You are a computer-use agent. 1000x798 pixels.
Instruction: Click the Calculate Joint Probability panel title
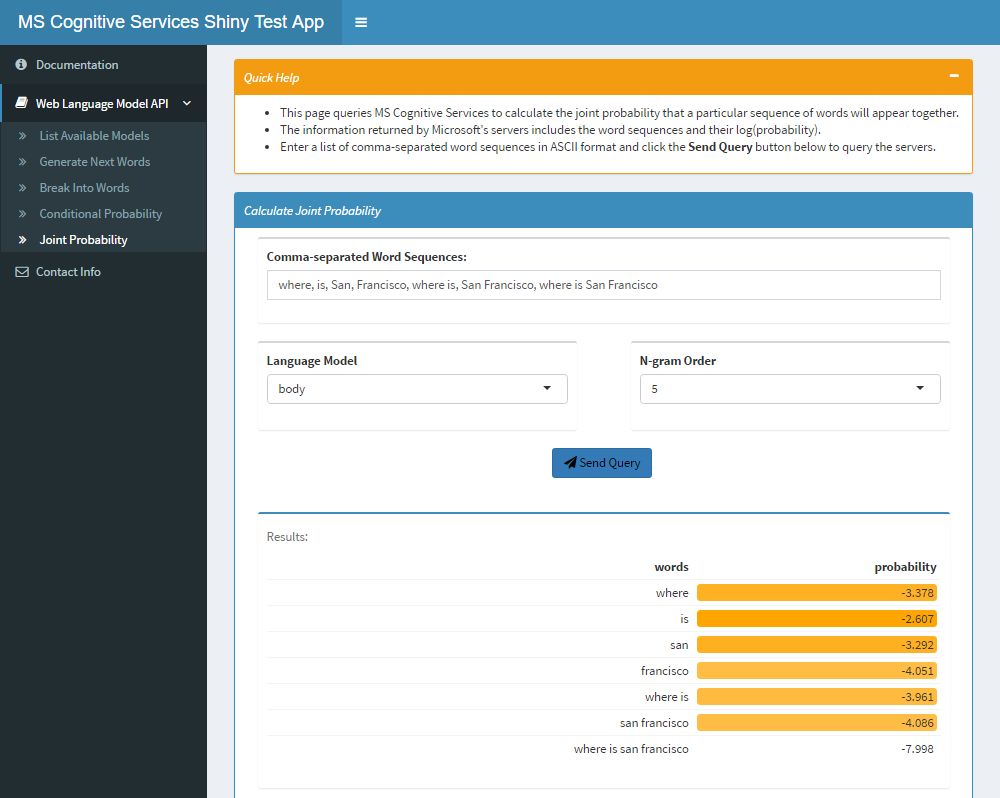tap(312, 211)
